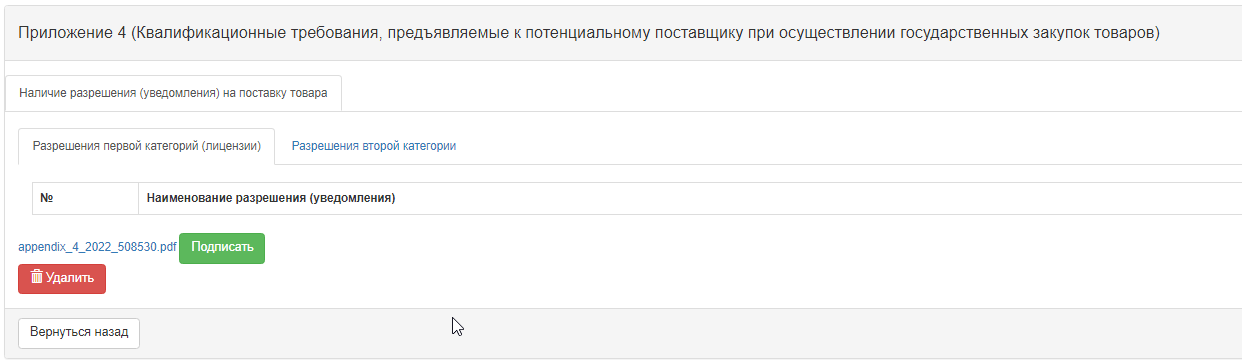This screenshot has height=360, width=1242.
Task: Click the Приложение 4 text in heading
Action: point(73,33)
